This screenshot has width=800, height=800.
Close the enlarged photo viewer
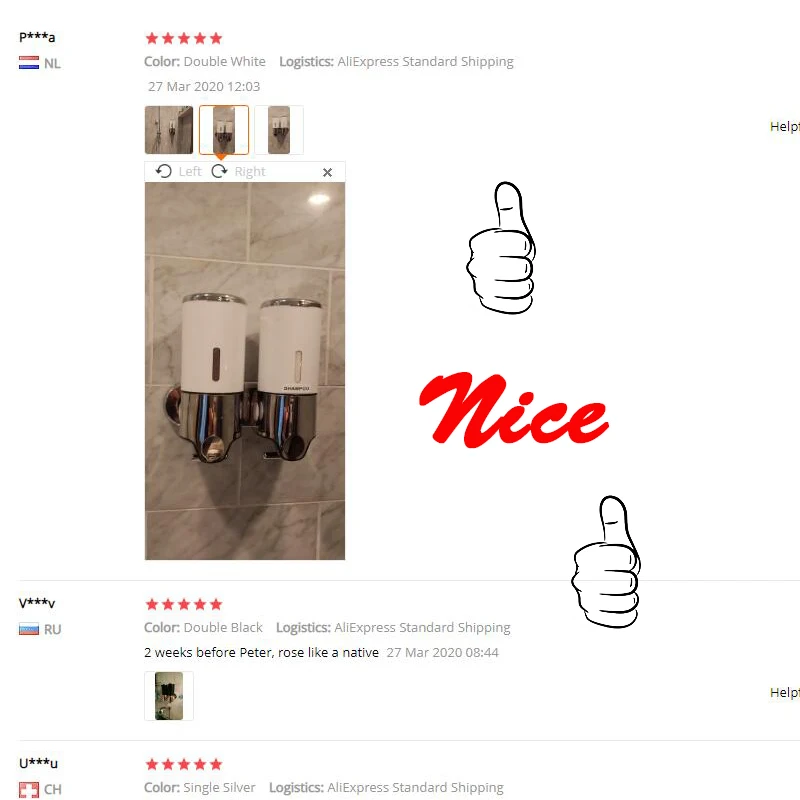328,172
